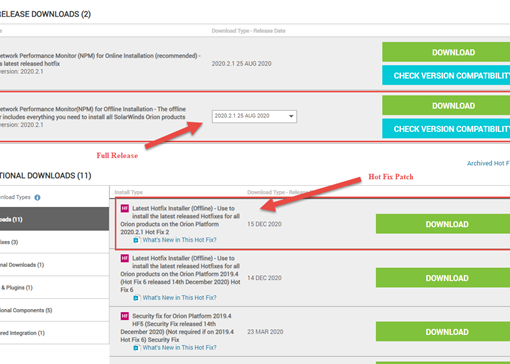Viewport: 510px width, 364px height.
Task: Expand plus icon under Security fix entry
Action: [x=136, y=348]
